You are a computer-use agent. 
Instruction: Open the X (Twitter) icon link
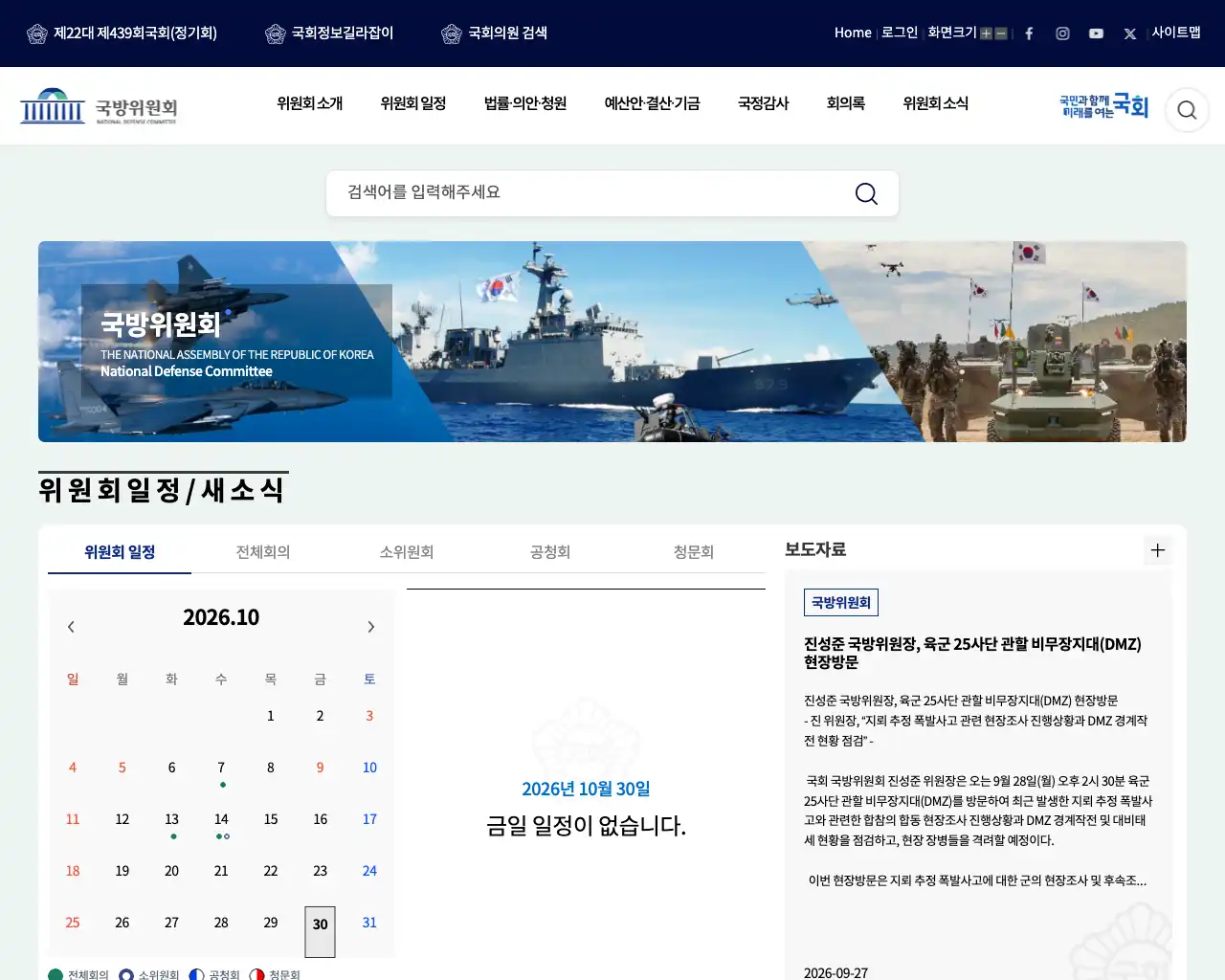pyautogui.click(x=1130, y=33)
